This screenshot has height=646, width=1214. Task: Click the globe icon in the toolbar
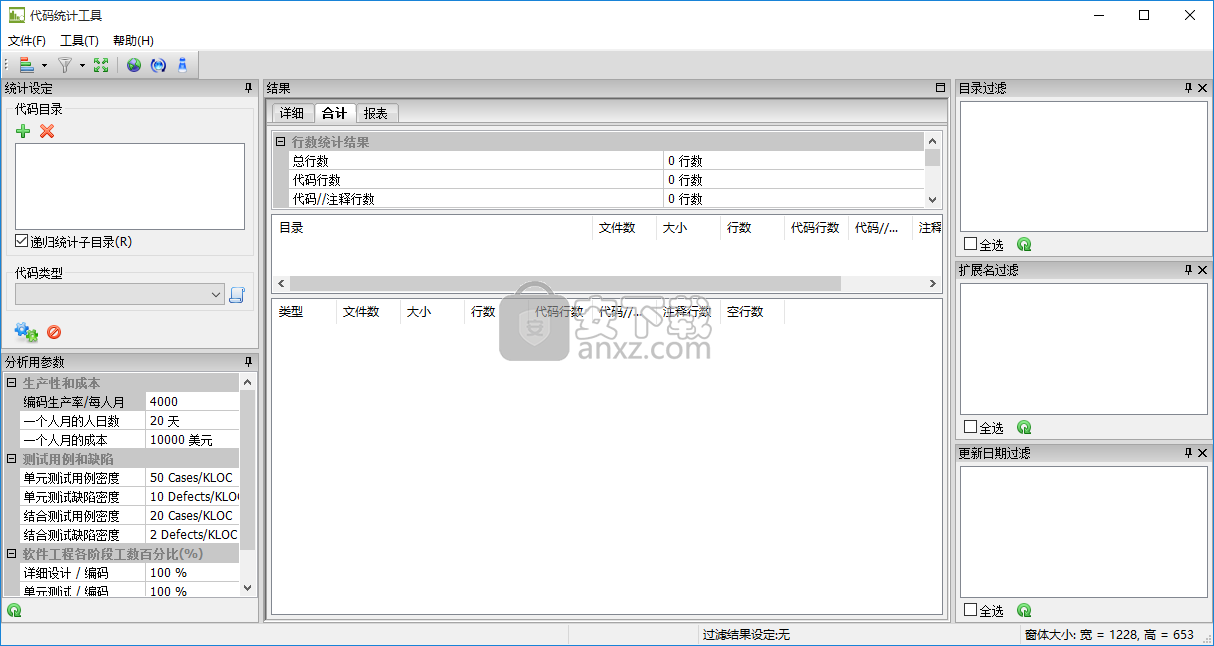click(x=134, y=65)
